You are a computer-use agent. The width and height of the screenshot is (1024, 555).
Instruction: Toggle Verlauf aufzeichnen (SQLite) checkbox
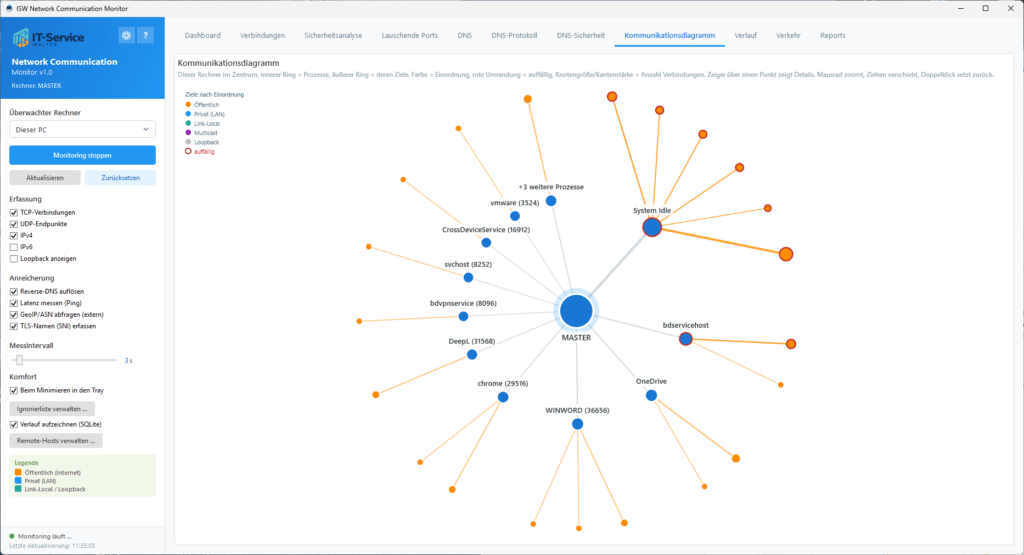[14, 424]
